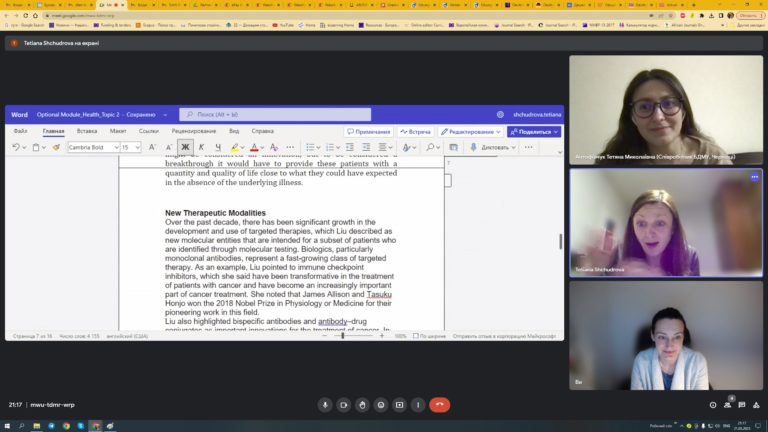Viewport: 768px width, 432px height.
Task: Expand the Cambria Bold font dropdown
Action: (x=115, y=147)
